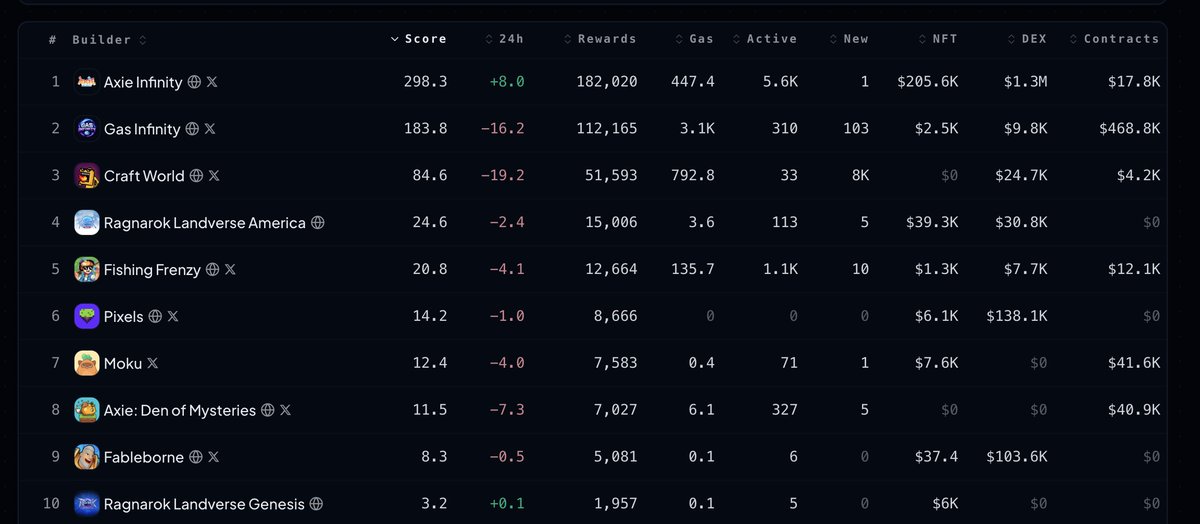Click the Axie: Den of Mysteries logo

click(87, 410)
